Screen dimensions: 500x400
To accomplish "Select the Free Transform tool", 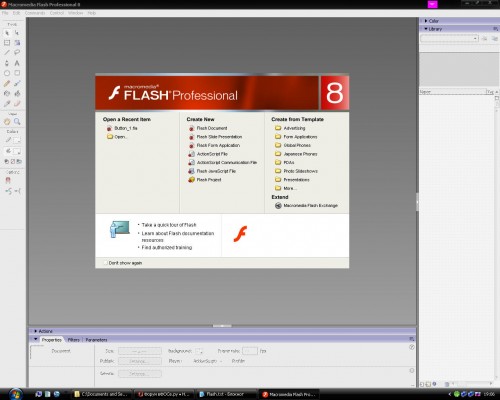I will (7, 43).
